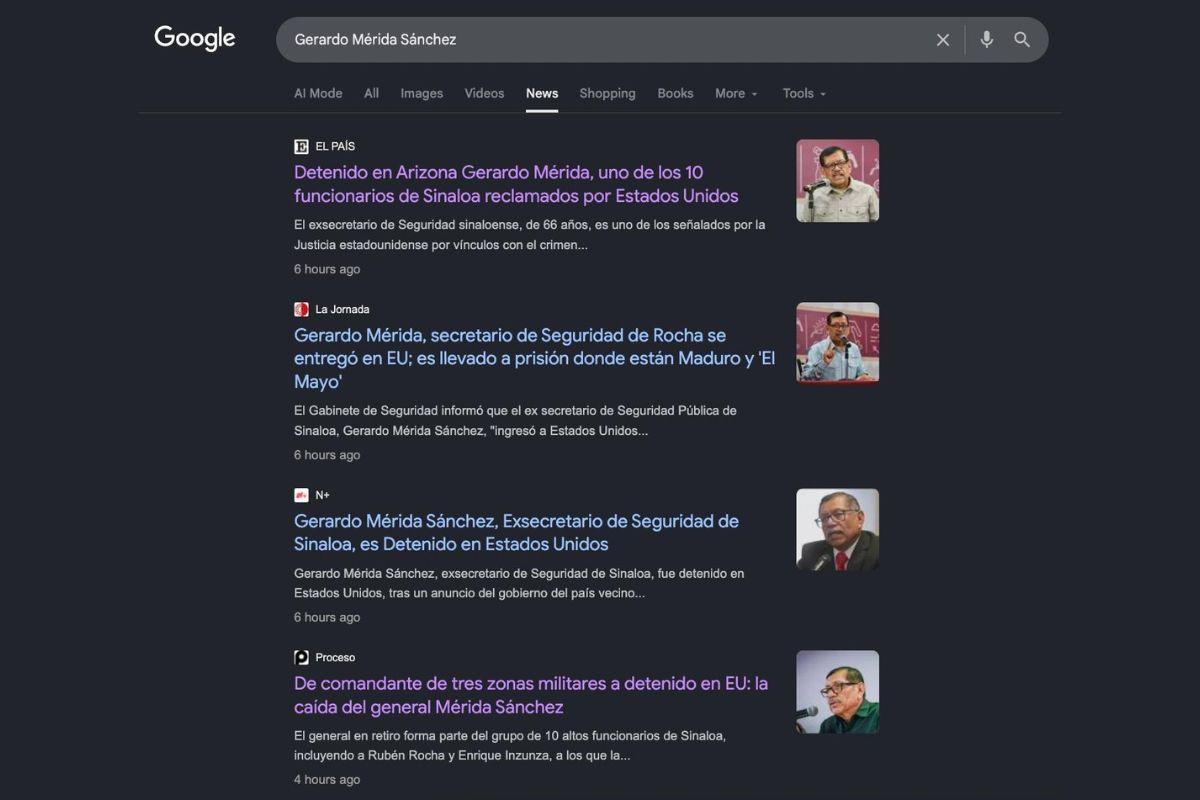The image size is (1200, 800).
Task: Open the Videos tab
Action: [484, 93]
